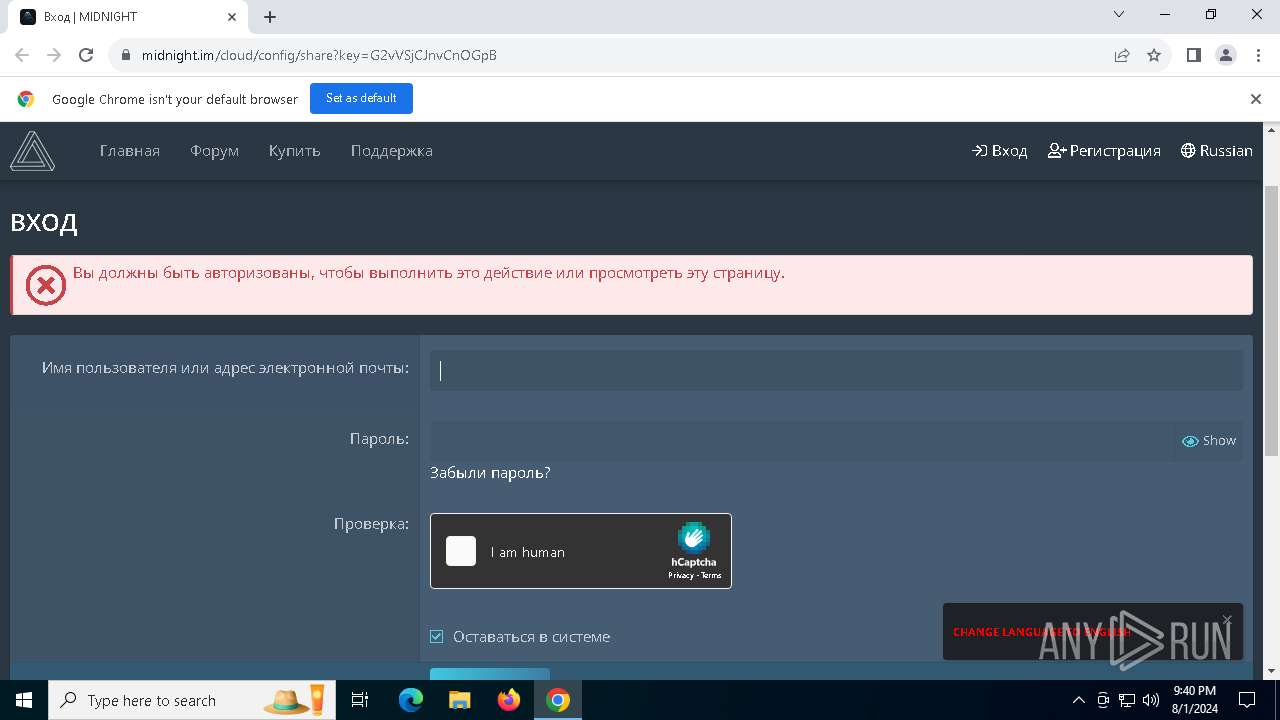
Task: Open the notifications center icon
Action: (1247, 700)
